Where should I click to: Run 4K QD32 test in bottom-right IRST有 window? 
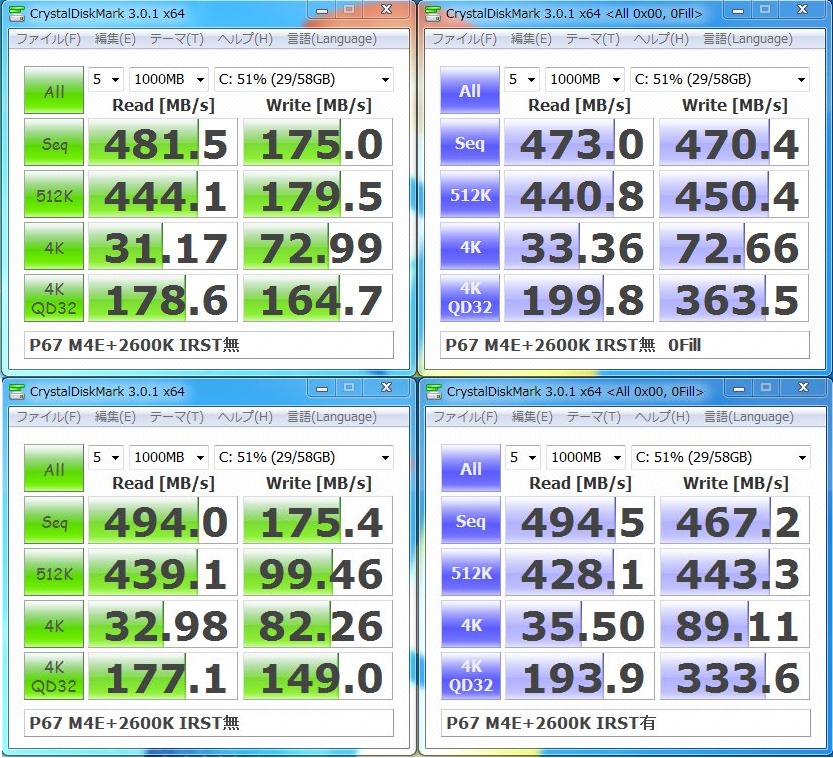[471, 676]
